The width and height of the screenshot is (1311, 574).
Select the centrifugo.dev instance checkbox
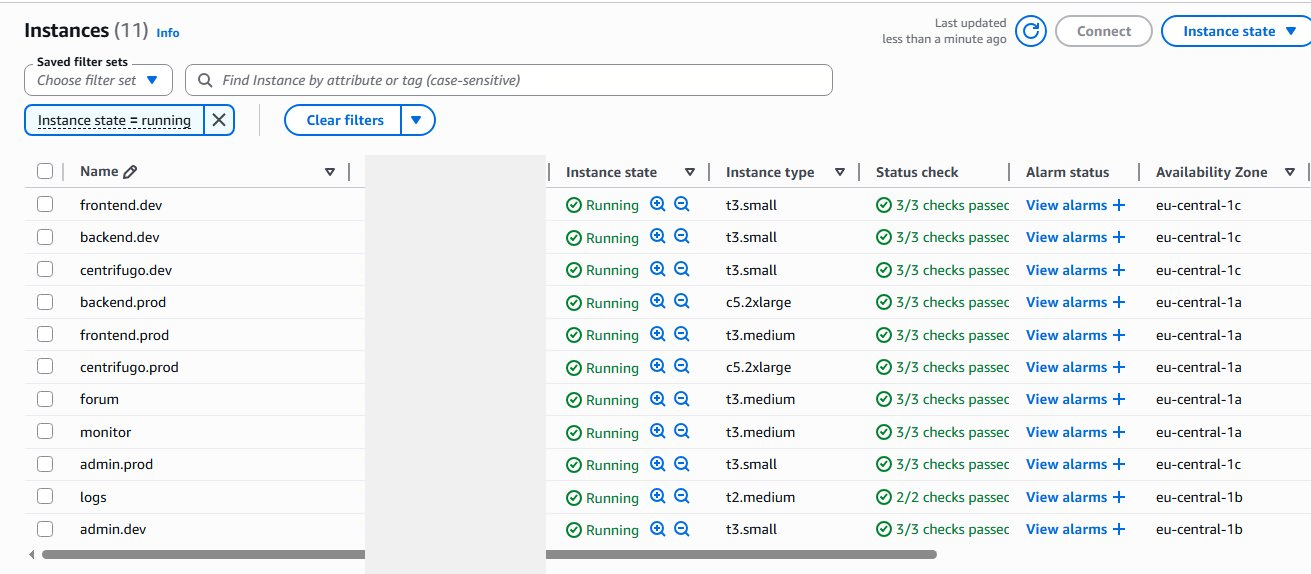(45, 269)
